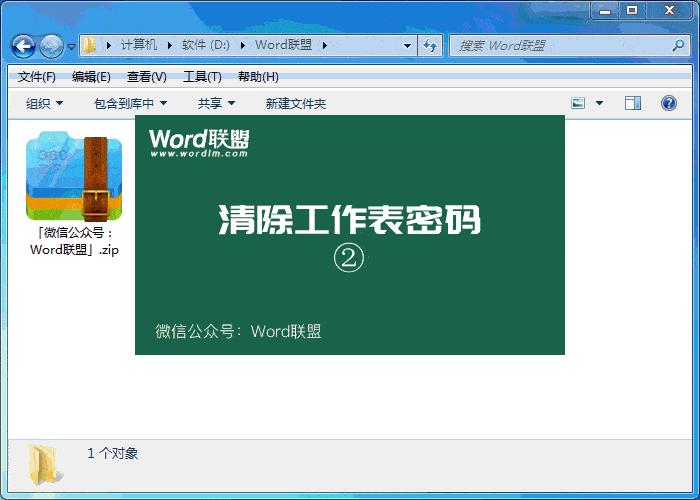Click the folder icon in address bar
This screenshot has height=500, width=700.
point(90,45)
